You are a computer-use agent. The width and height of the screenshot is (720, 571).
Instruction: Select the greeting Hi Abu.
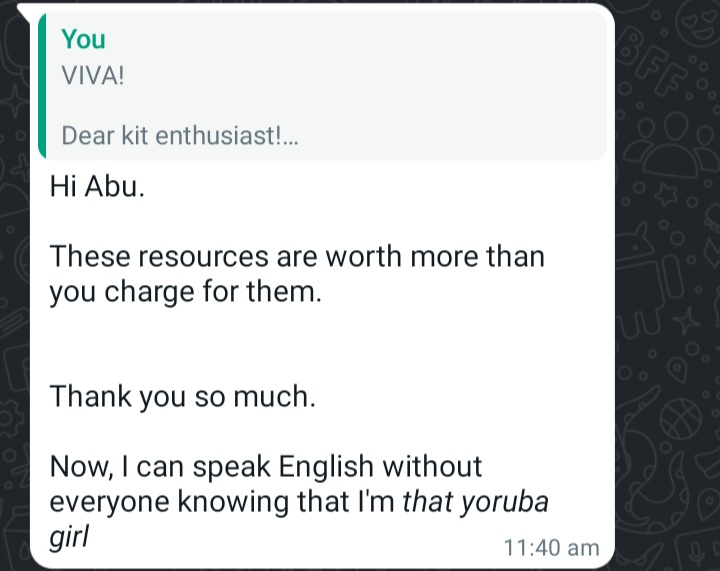point(97,187)
